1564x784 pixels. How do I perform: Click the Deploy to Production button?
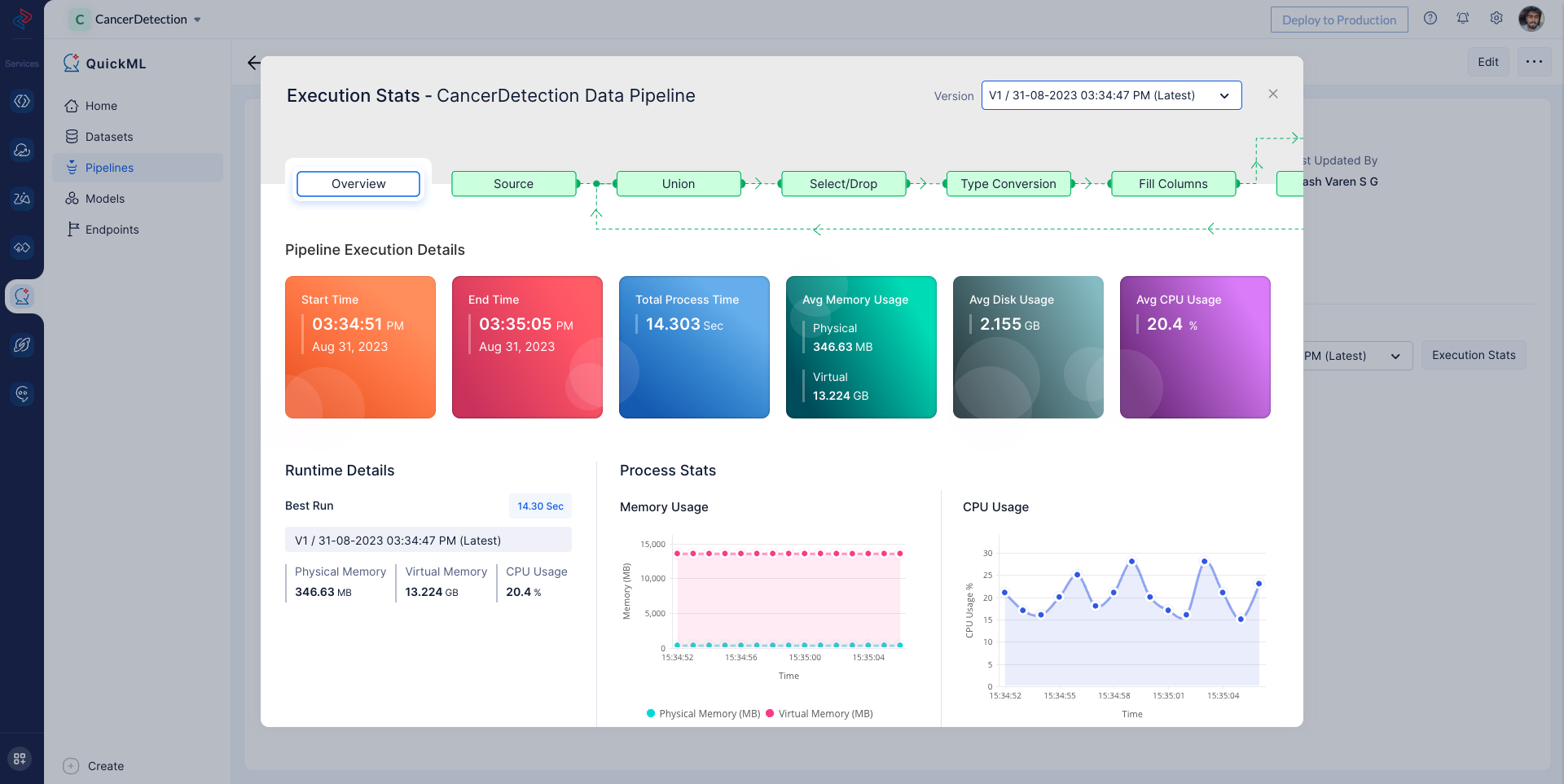tap(1338, 20)
